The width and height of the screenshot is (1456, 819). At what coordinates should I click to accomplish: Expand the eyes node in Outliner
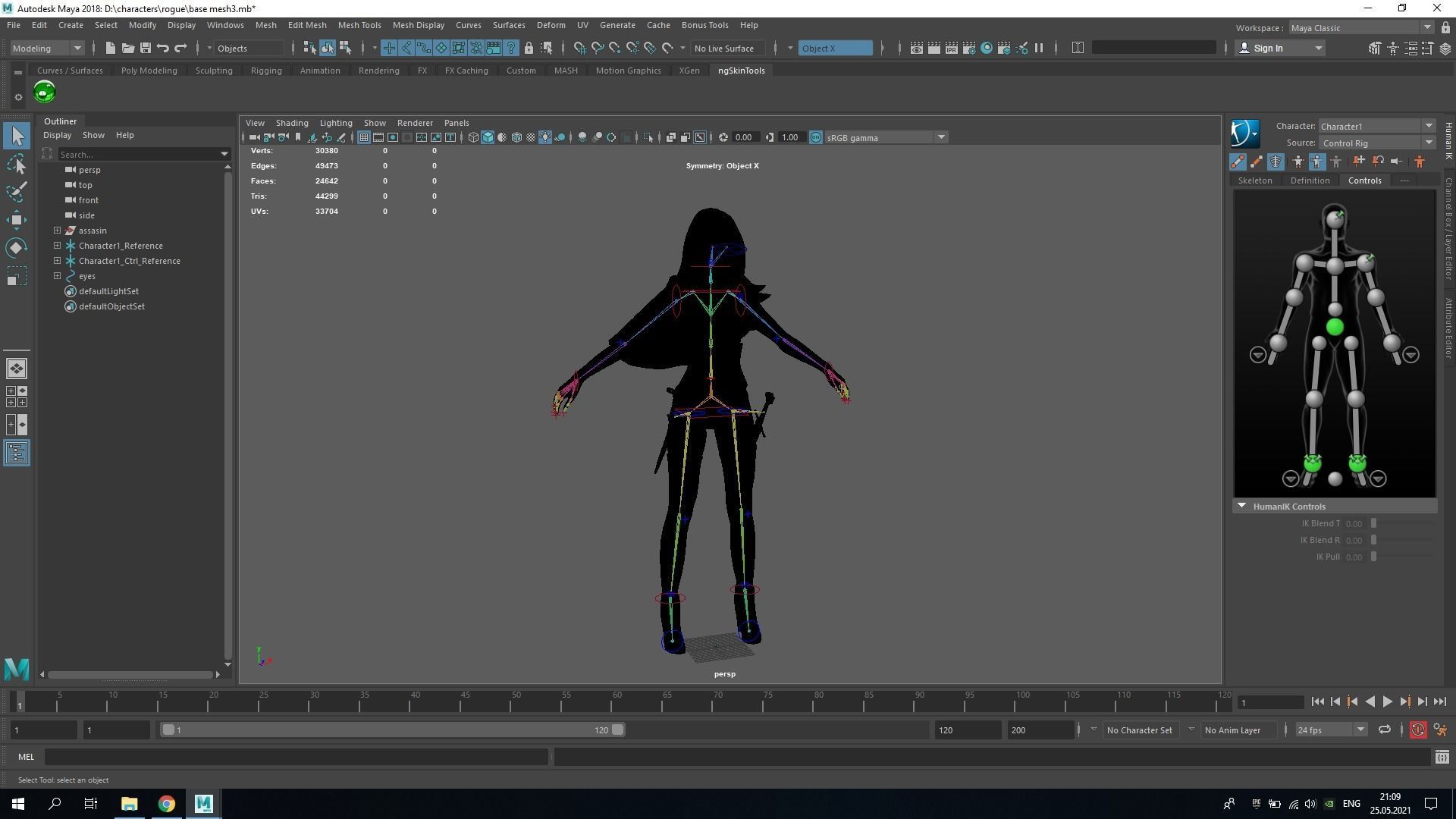(x=57, y=276)
